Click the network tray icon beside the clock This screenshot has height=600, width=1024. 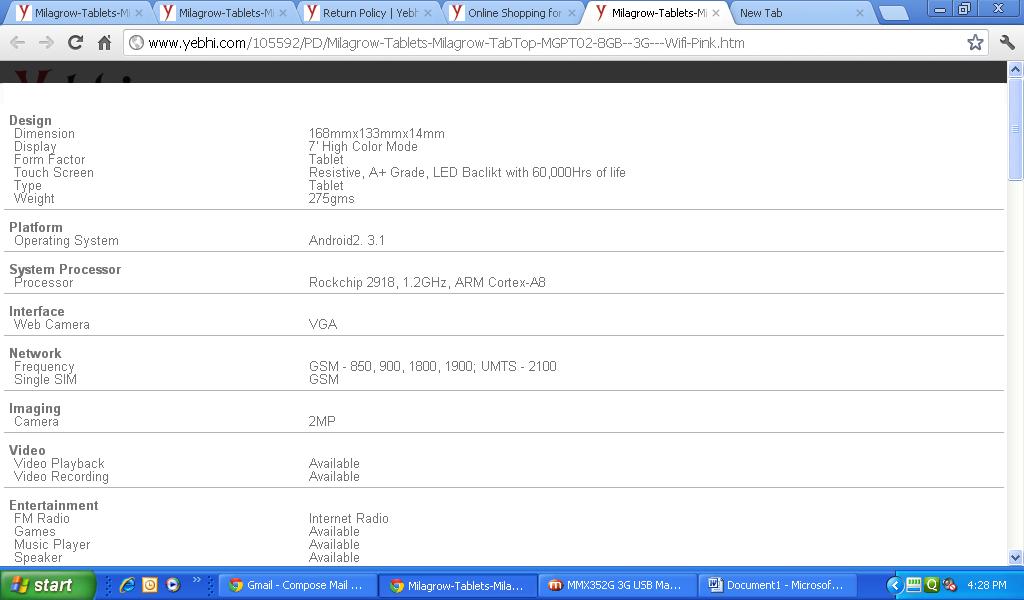pyautogui.click(x=950, y=585)
